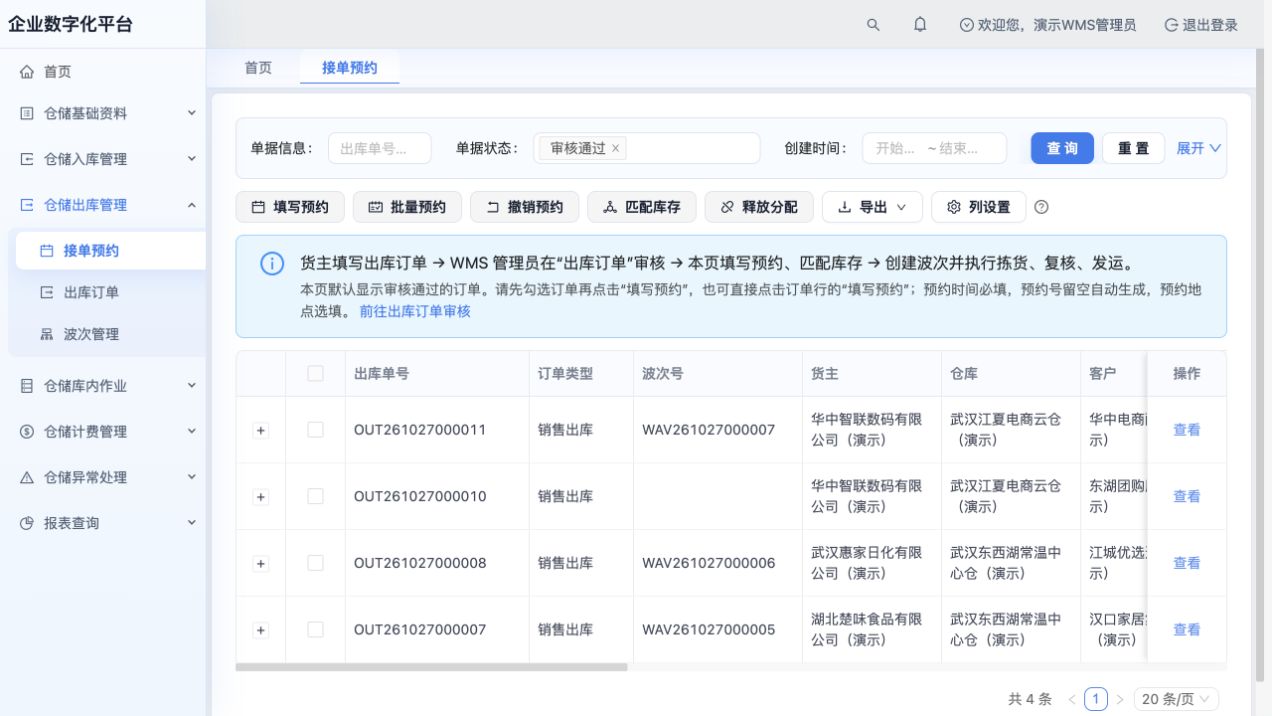Click 查看 for order OUT261027000011

(1187, 430)
